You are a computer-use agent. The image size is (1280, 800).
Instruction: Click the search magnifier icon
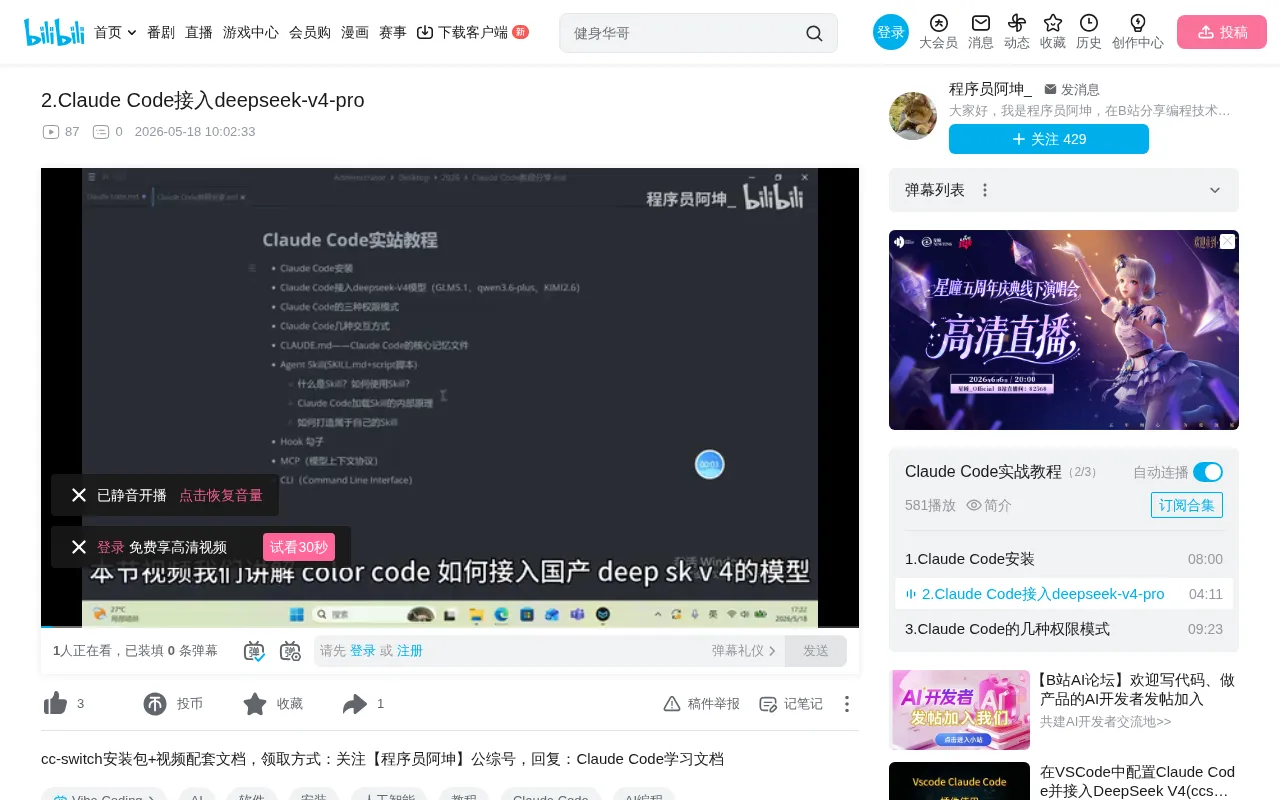click(814, 33)
